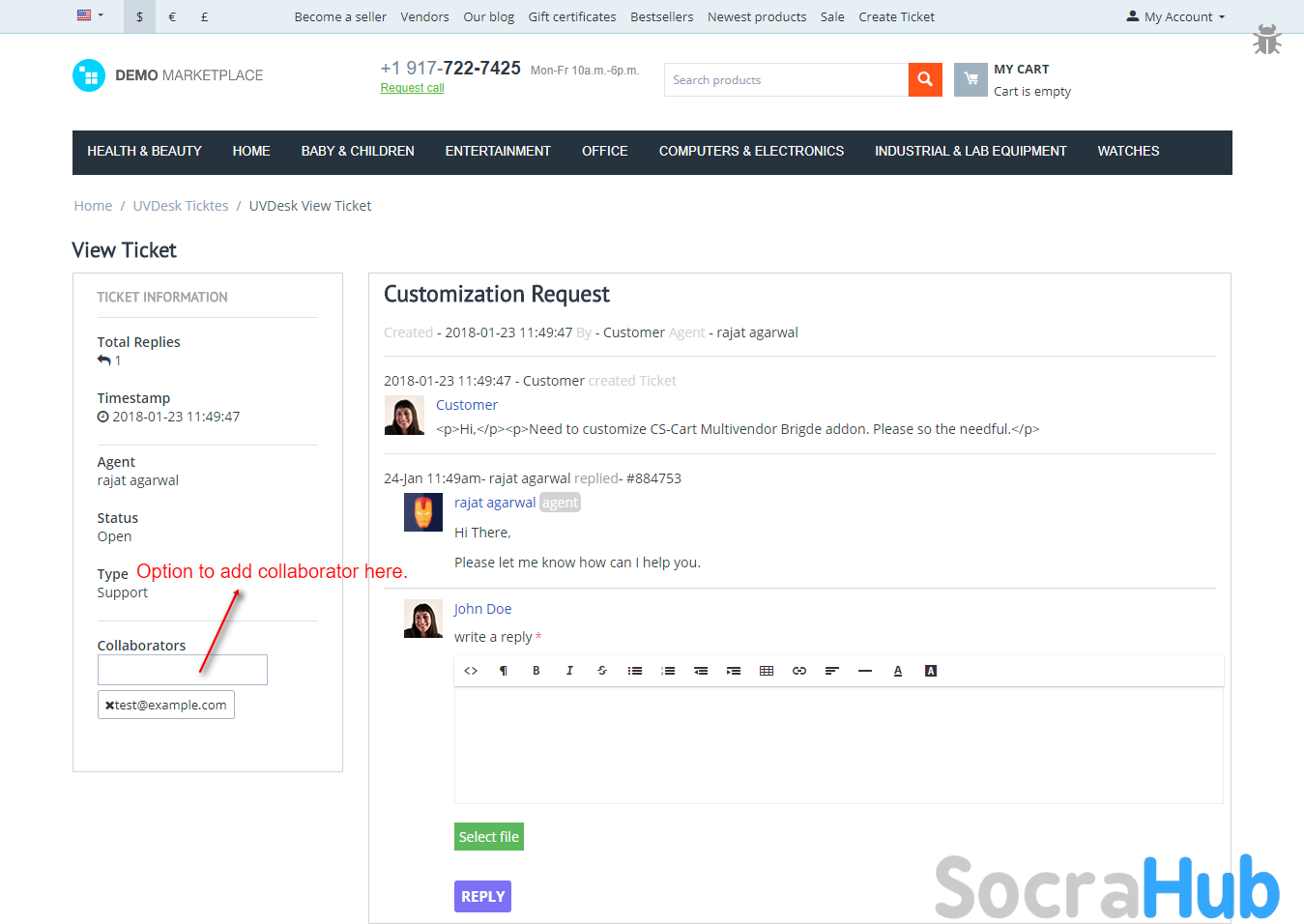Go to UVDesk Ticktes breadcrumb

181,206
